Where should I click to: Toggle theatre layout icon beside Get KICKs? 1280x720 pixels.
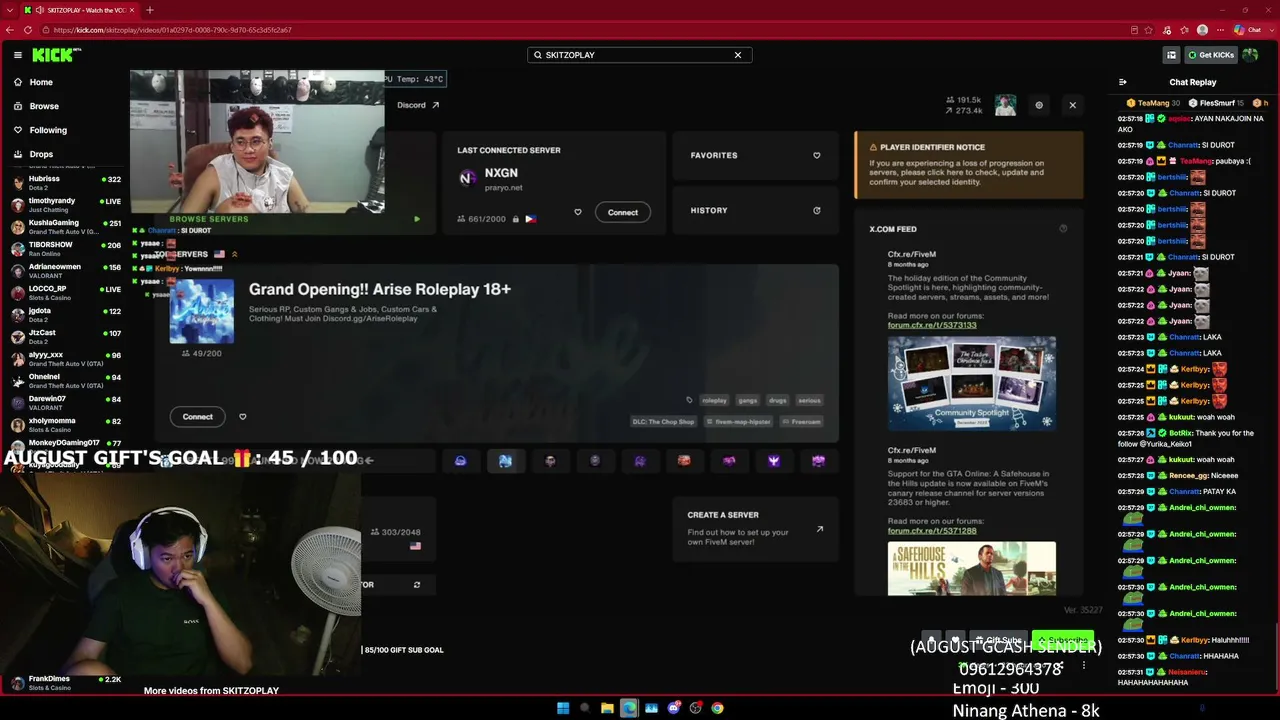[x=1171, y=55]
